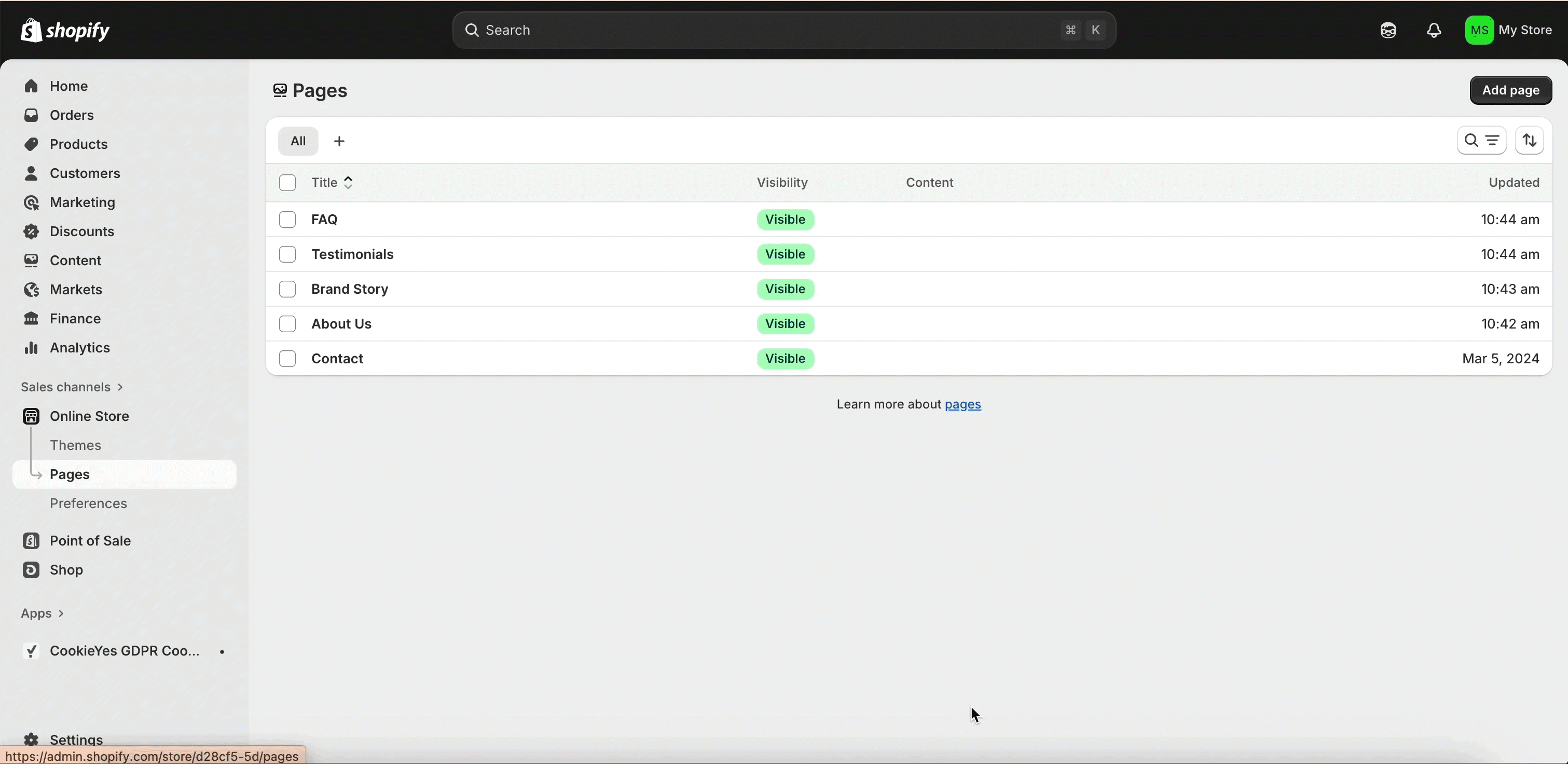Click the MS My Store avatar
The height and width of the screenshot is (764, 1568).
tap(1479, 31)
